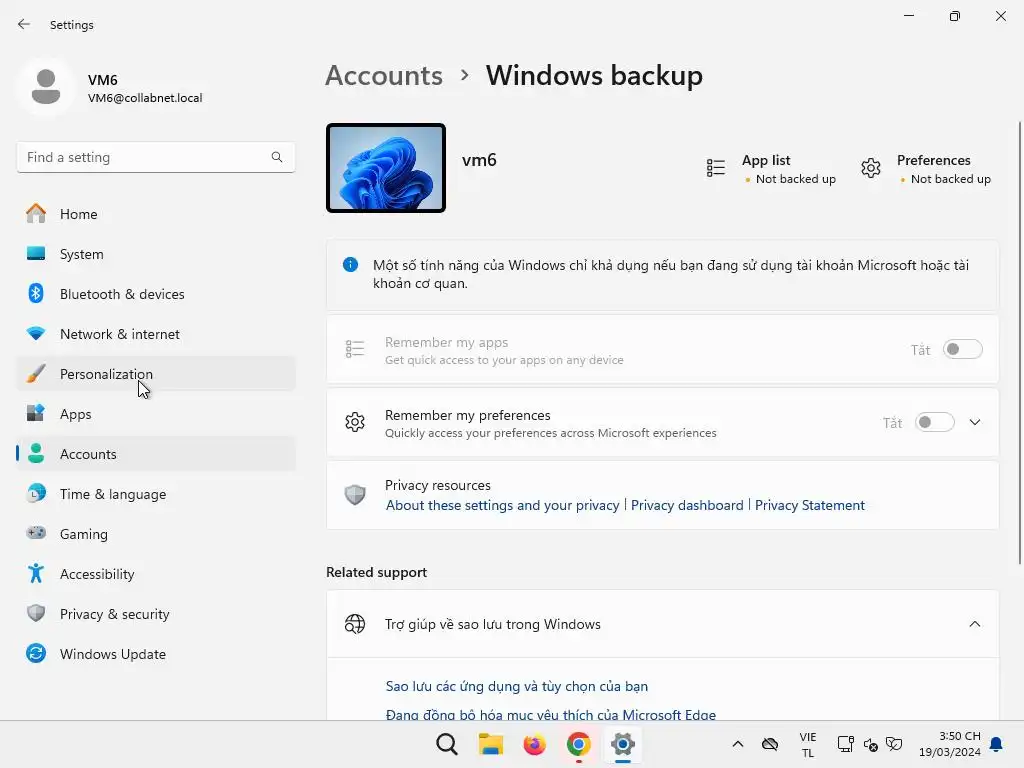This screenshot has height=768, width=1024.
Task: Open Search from the taskbar
Action: pyautogui.click(x=447, y=744)
